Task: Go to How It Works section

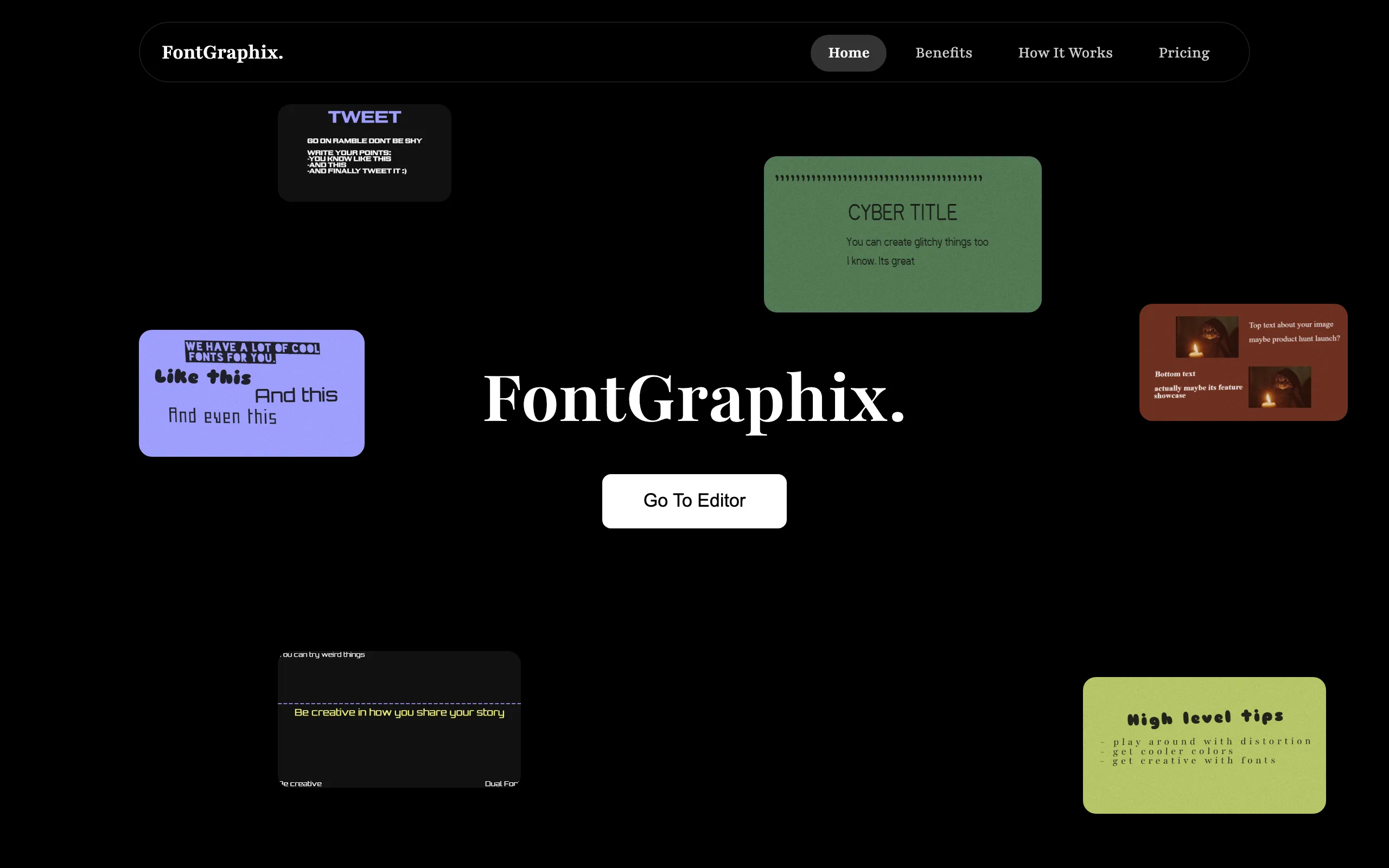Action: coord(1065,53)
